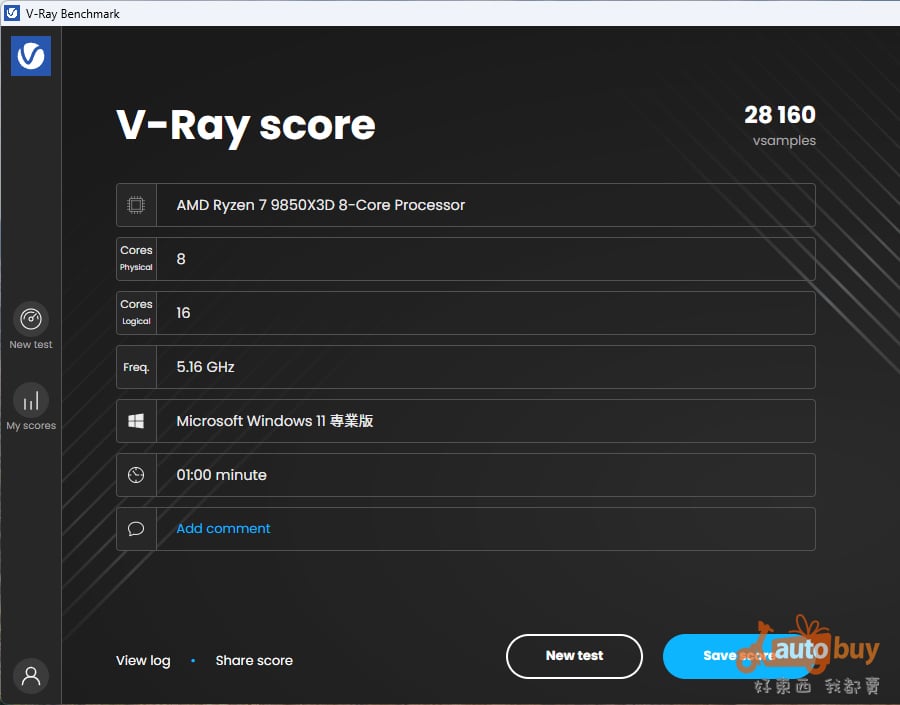
Task: Open the New test gauge icon
Action: [x=31, y=319]
